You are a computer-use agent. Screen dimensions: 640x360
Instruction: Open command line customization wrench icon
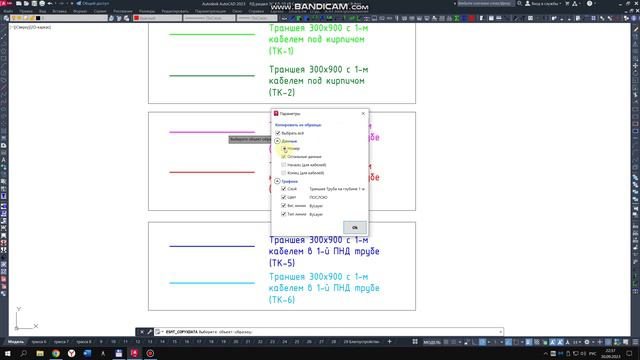[x=149, y=332]
